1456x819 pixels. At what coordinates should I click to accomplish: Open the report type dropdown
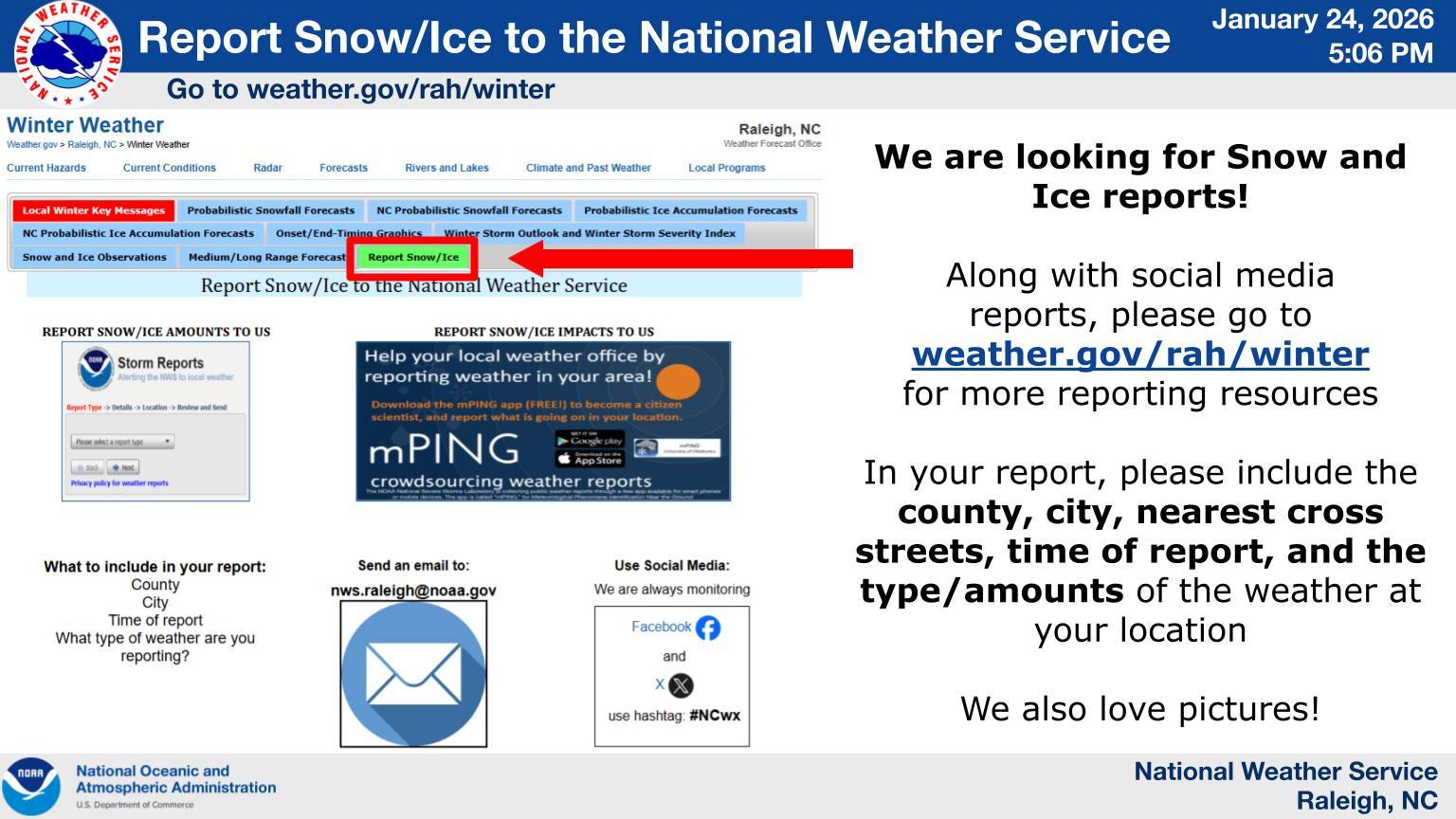click(x=122, y=442)
